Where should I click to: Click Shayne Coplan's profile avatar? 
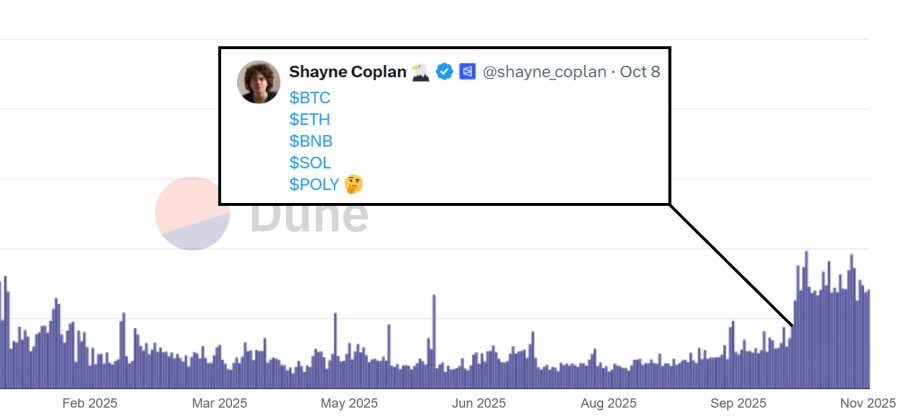pos(259,82)
